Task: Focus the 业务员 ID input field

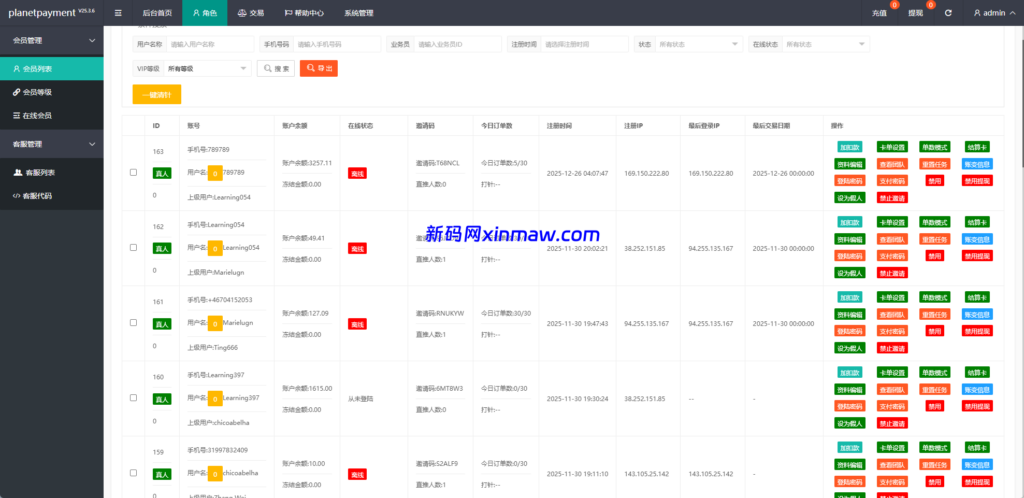Action: tap(457, 44)
